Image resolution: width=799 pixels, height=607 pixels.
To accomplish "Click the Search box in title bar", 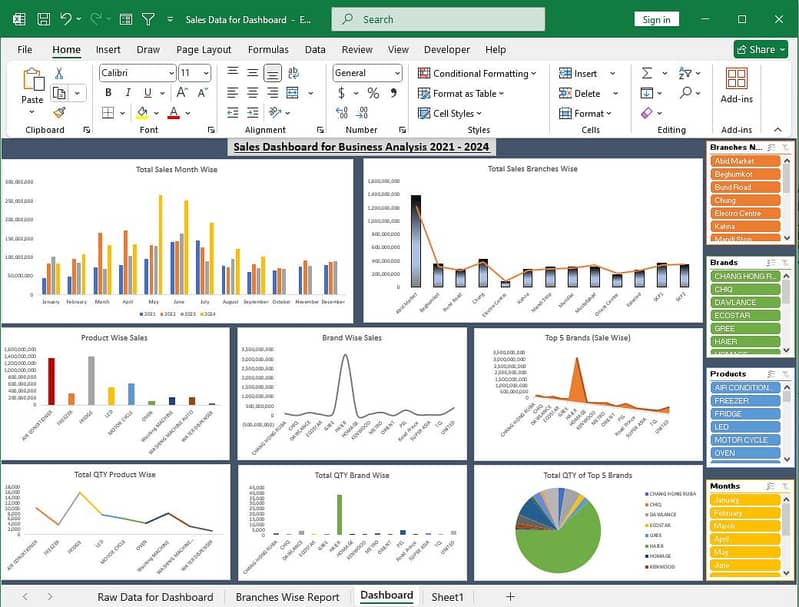I will pyautogui.click(x=438, y=19).
